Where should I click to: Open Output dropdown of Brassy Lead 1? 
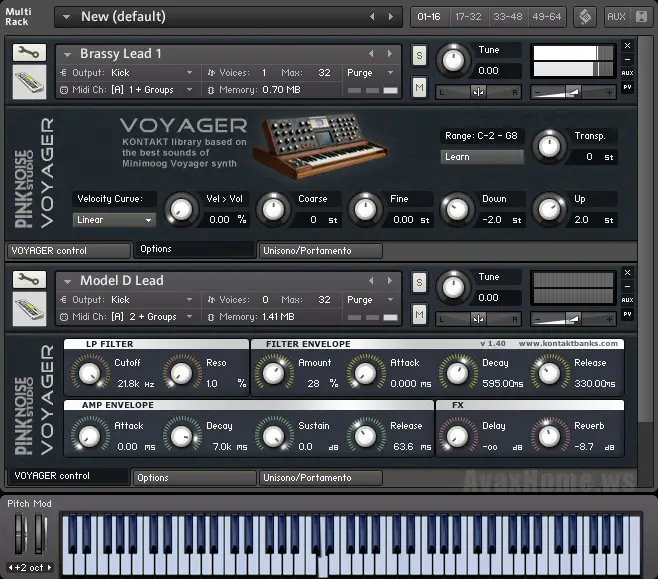(189, 73)
